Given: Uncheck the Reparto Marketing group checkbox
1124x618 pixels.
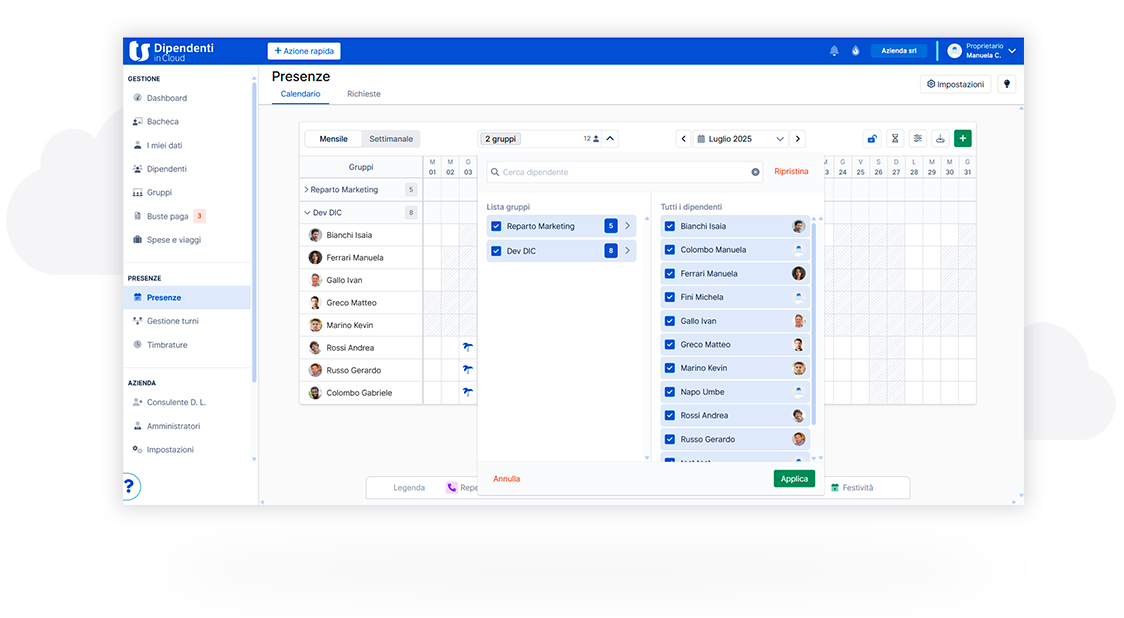Looking at the screenshot, I should (496, 226).
